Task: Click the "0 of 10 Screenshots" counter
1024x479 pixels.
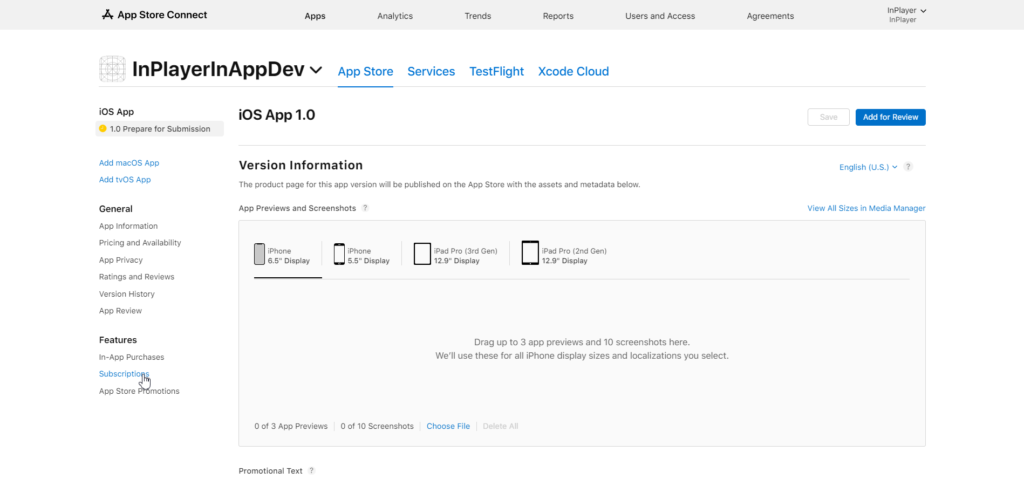Action: coord(377,426)
